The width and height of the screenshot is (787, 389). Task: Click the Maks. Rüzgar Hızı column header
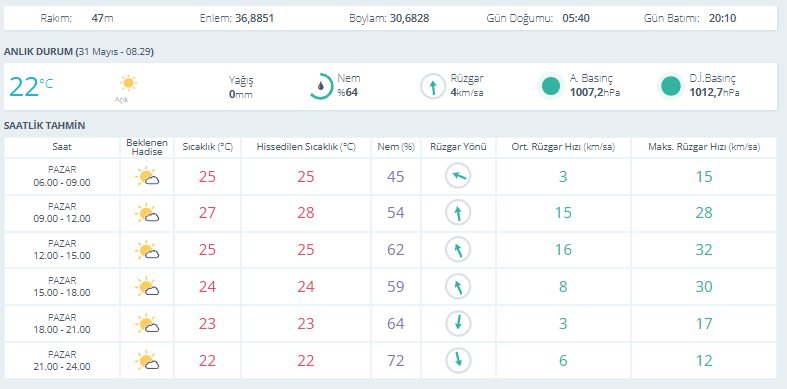click(x=704, y=148)
